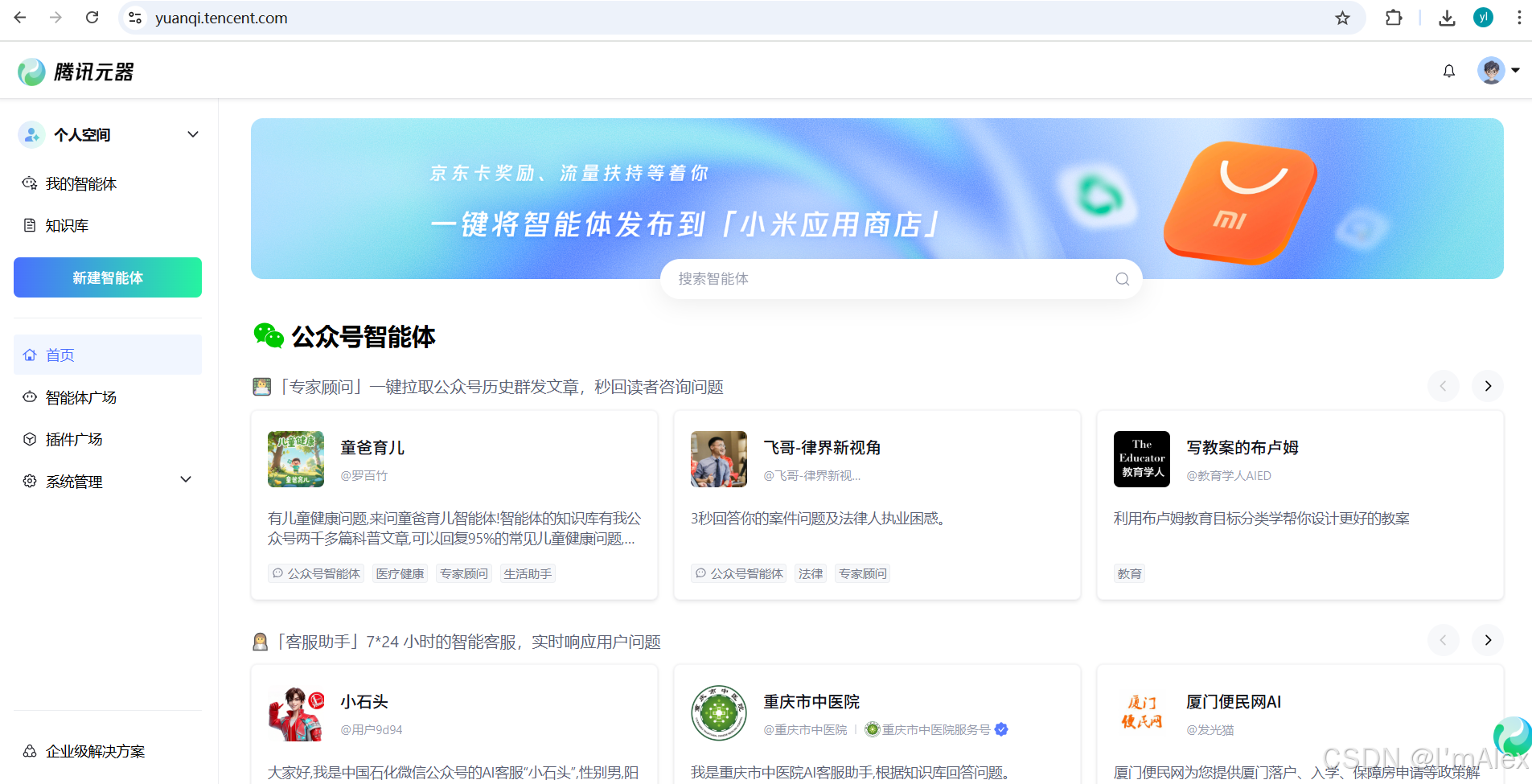Viewport: 1532px width, 784px height.
Task: Click 公众号智能体 tag on 飞哥 card
Action: pos(739,573)
